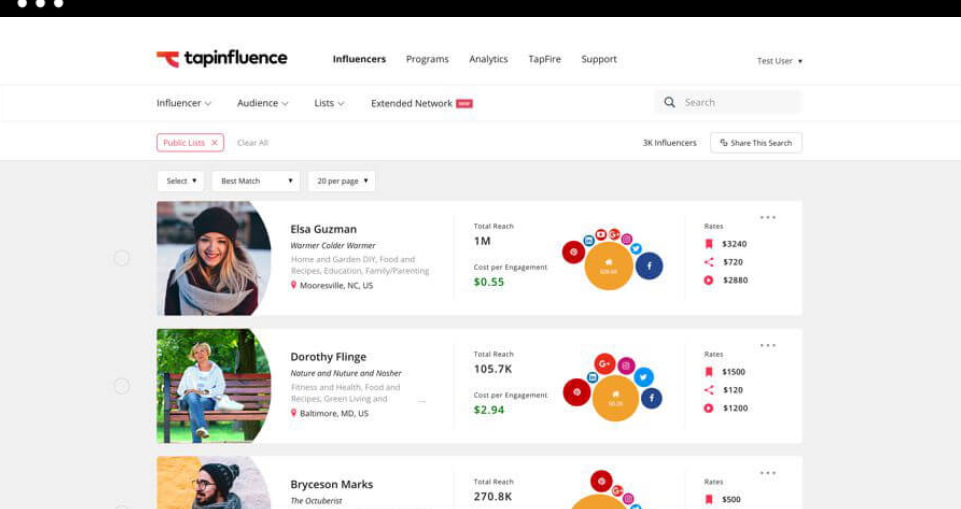Click Elsa Guzman's Instagram bubble
Image resolution: width=961 pixels, height=509 pixels.
(x=626, y=239)
